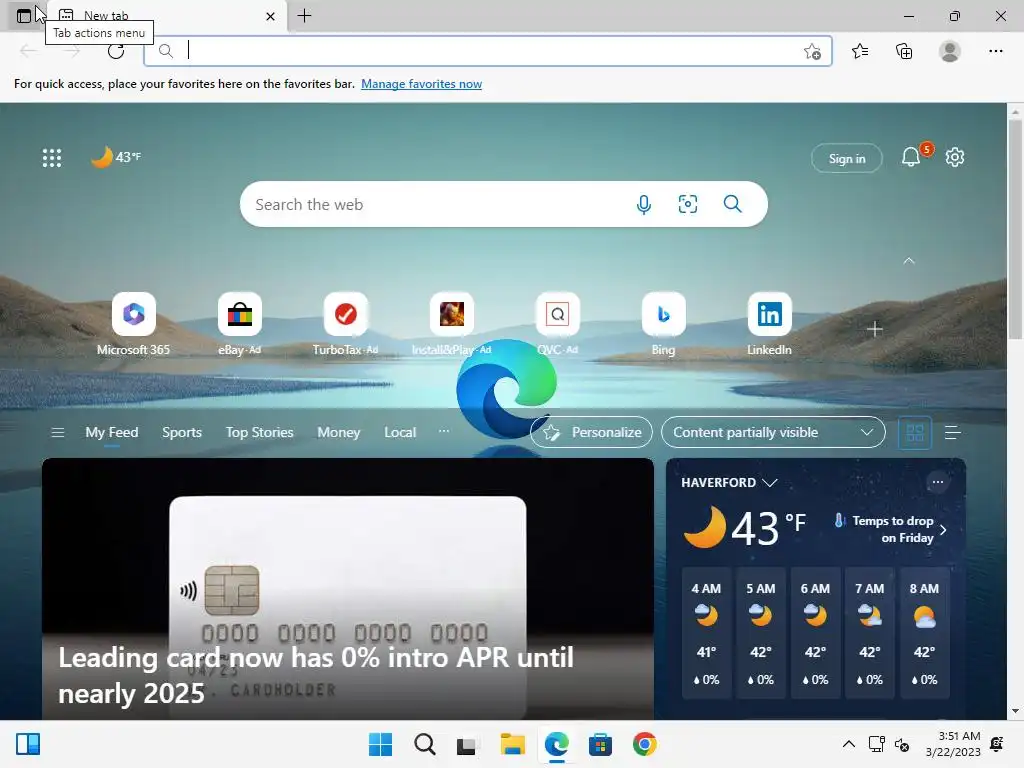1024x768 pixels.
Task: Click the scrollbar down arrow
Action: point(1015,711)
